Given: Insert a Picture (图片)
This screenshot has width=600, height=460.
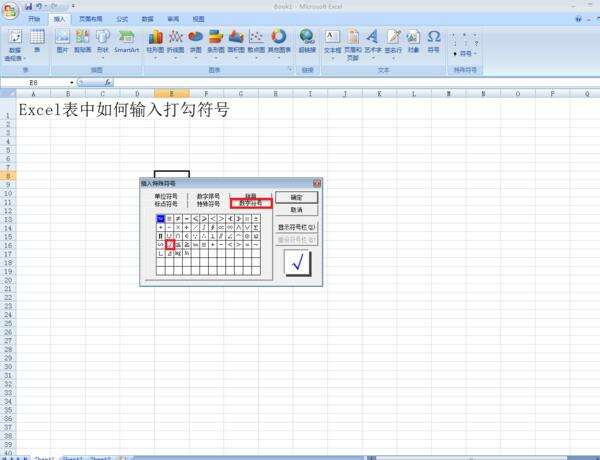Looking at the screenshot, I should 62,41.
